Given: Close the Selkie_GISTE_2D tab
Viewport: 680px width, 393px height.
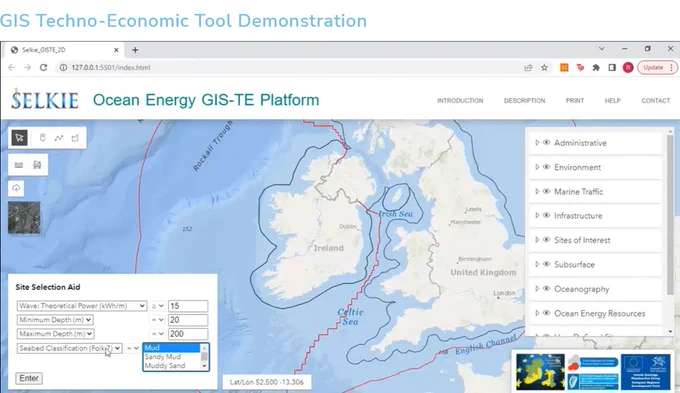Looking at the screenshot, I should [x=116, y=50].
